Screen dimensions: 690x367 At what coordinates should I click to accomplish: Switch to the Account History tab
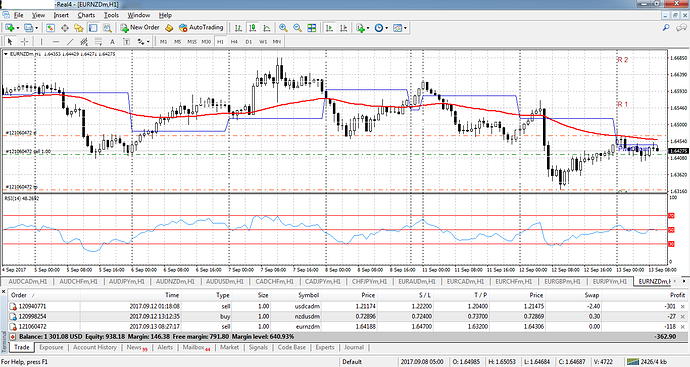pos(95,347)
